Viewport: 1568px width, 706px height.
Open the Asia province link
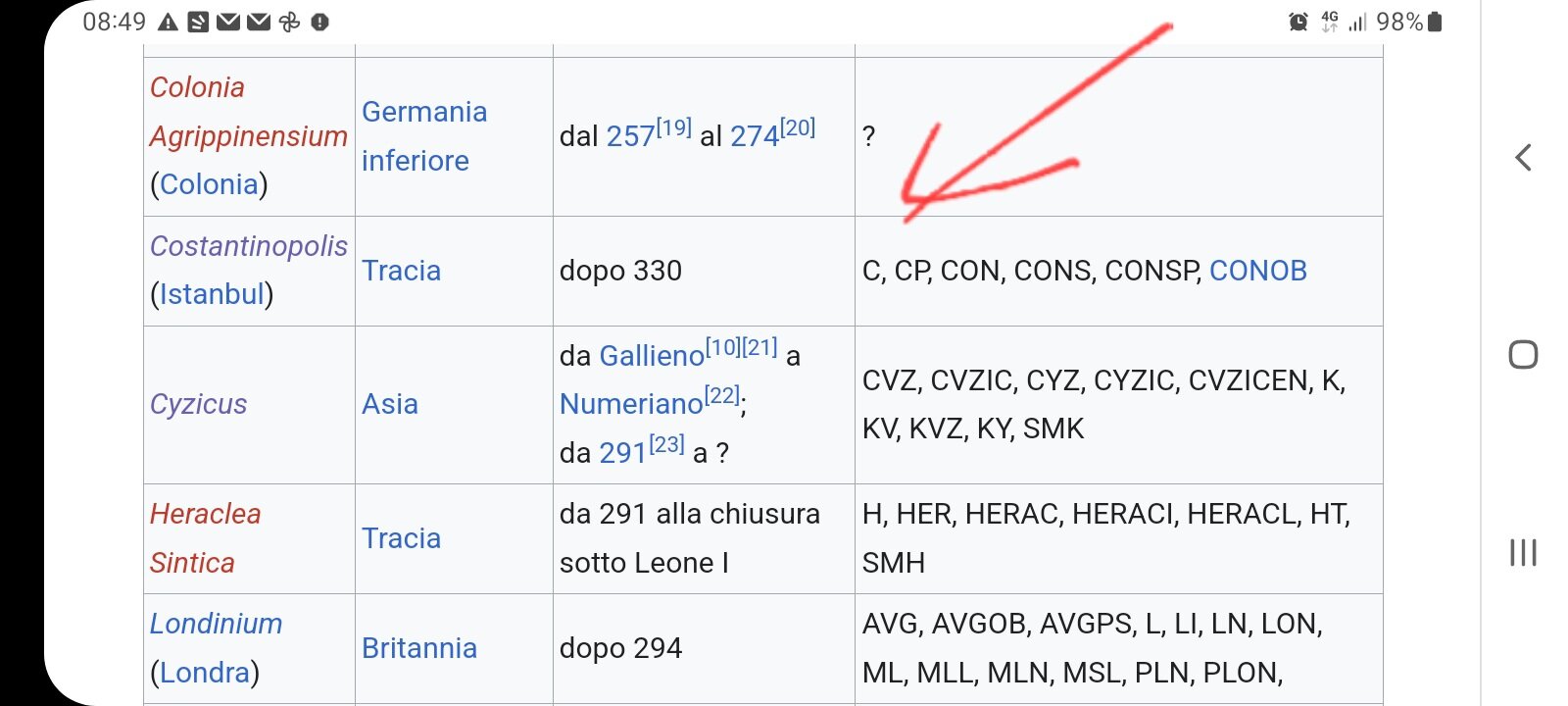(390, 404)
